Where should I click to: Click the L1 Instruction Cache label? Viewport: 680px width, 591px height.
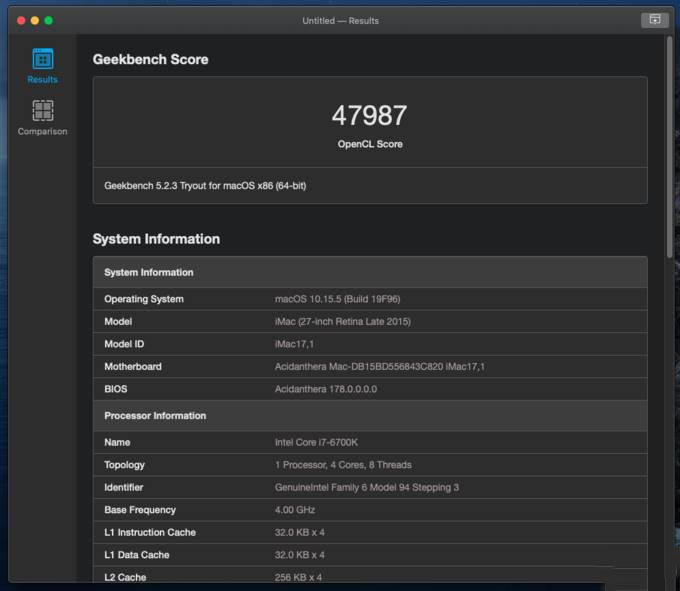coord(150,532)
